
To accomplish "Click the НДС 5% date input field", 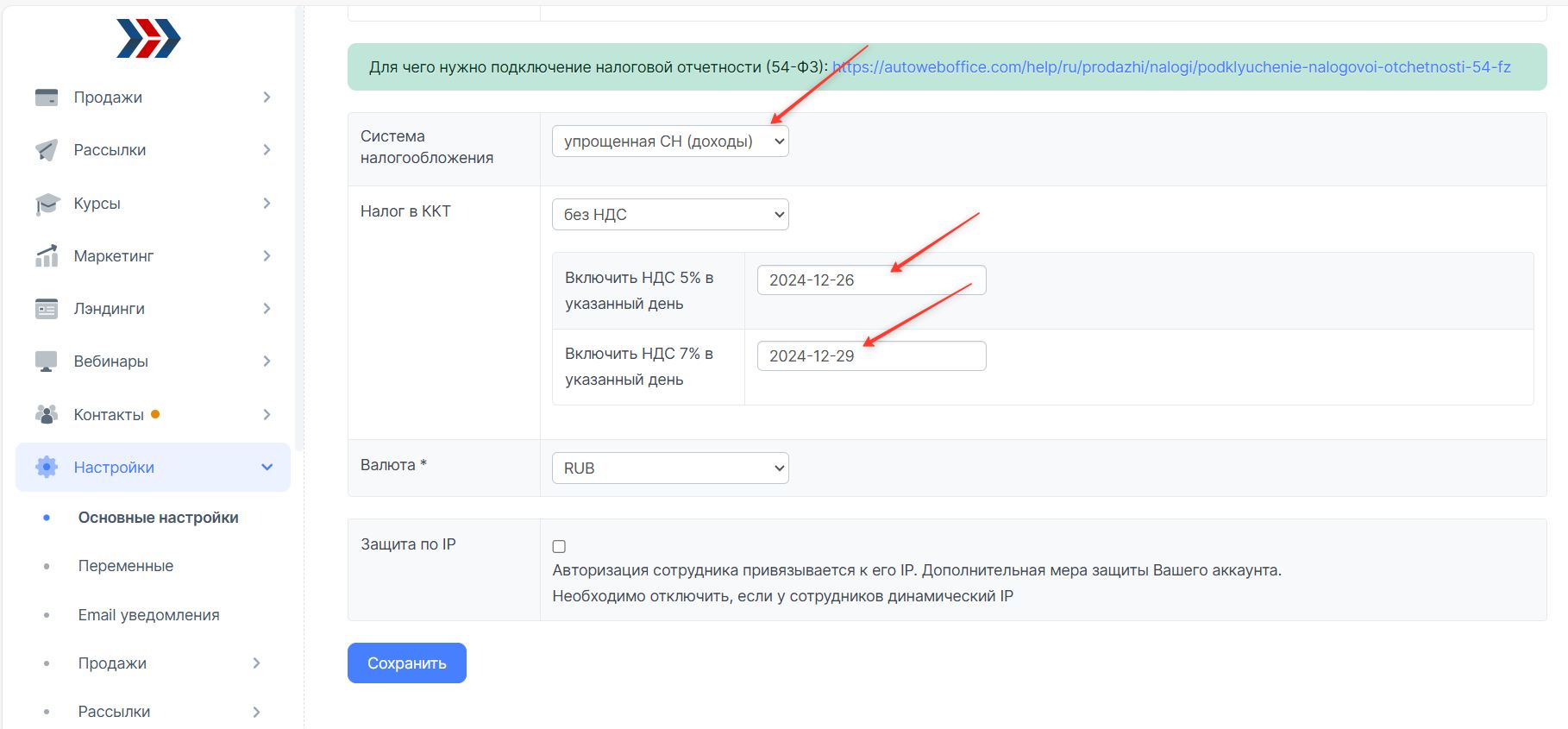I will (871, 280).
